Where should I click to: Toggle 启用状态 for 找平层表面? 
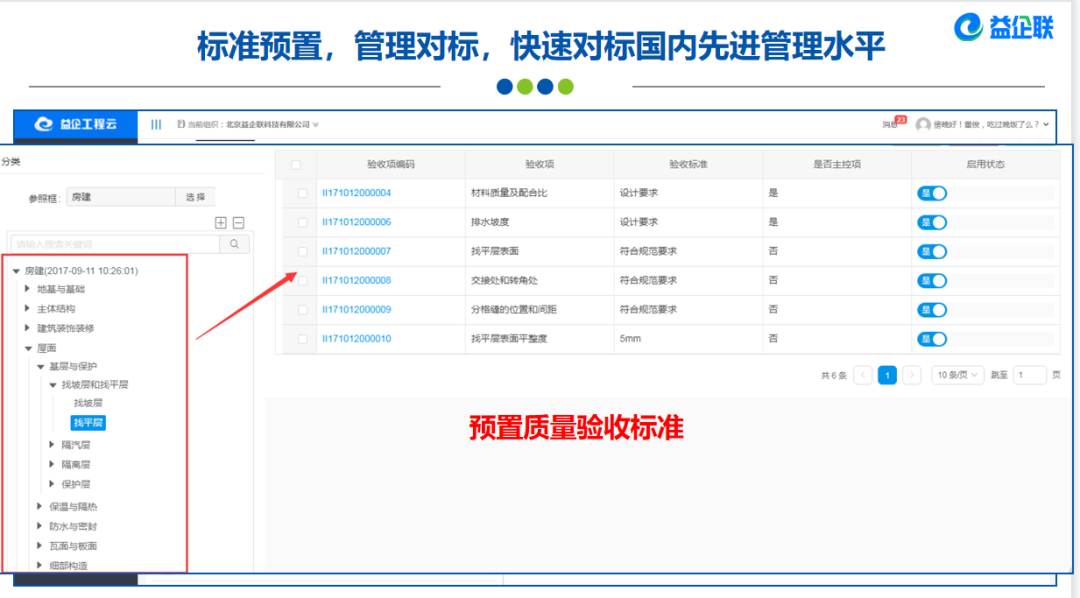click(x=932, y=251)
